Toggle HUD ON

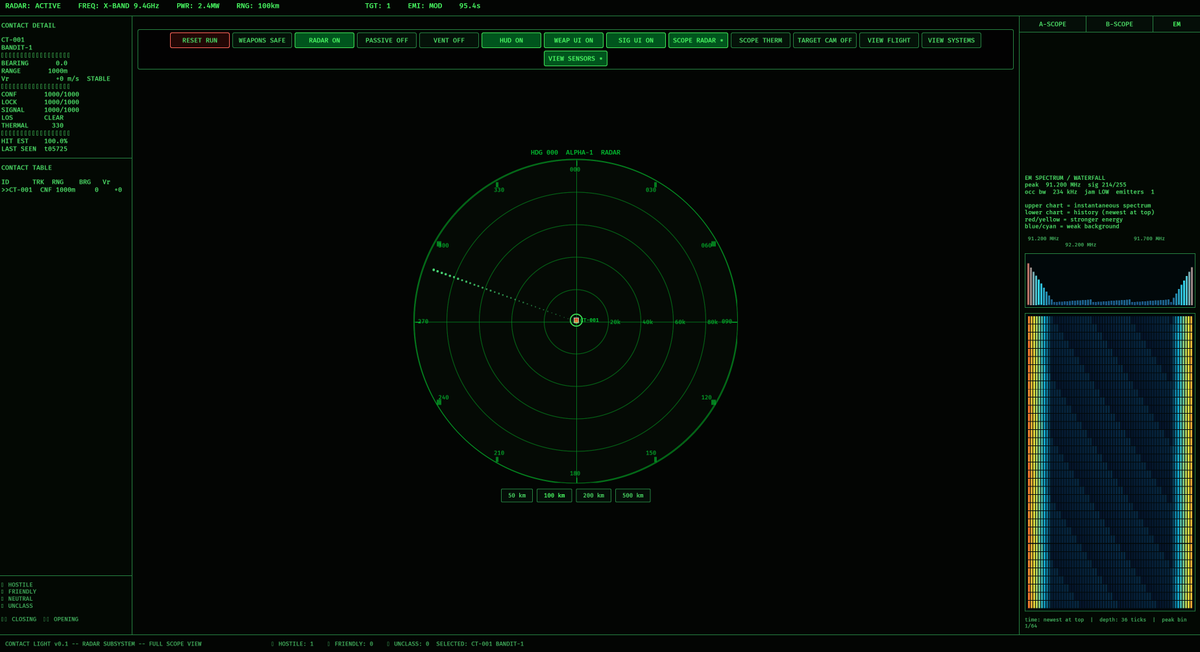[511, 41]
